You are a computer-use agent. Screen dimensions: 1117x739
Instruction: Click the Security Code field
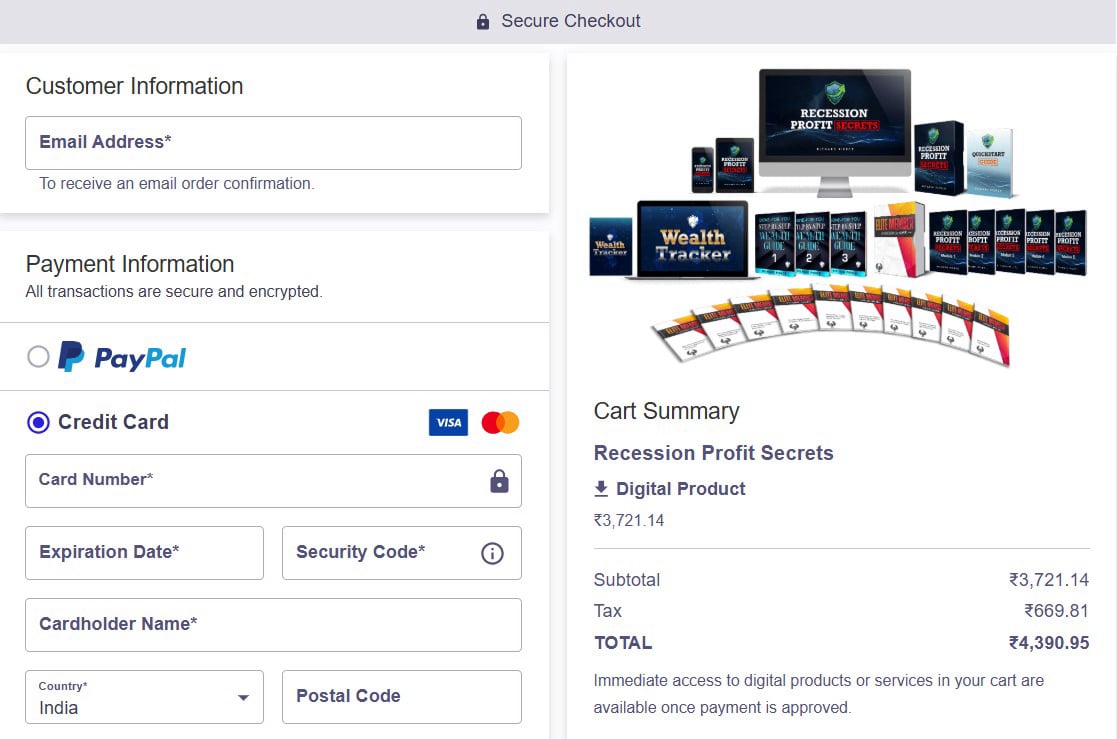coord(380,553)
